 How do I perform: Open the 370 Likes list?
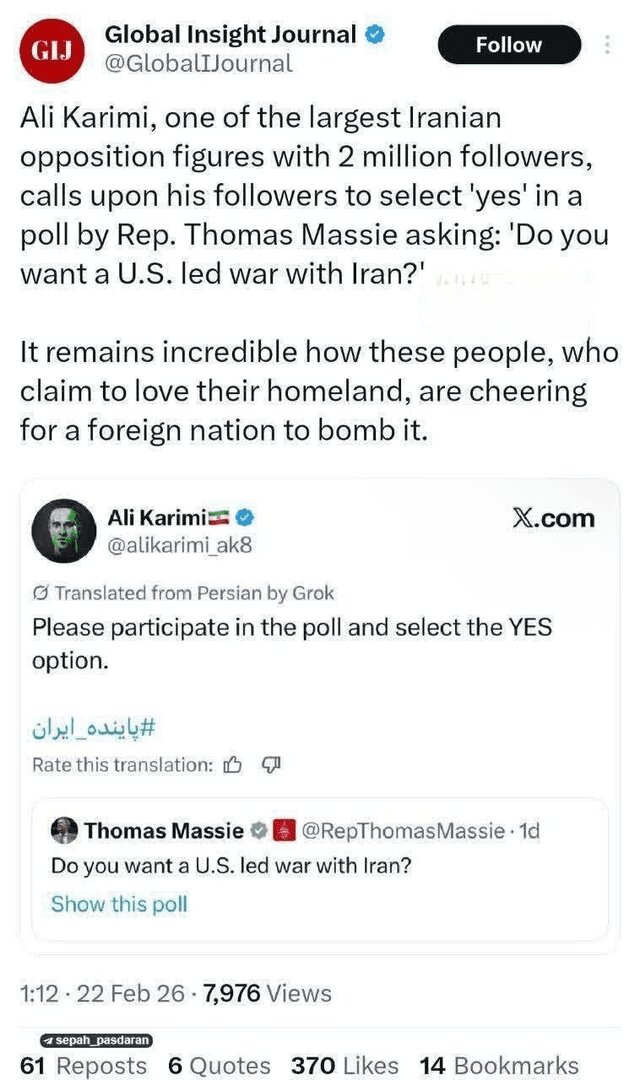click(344, 1066)
